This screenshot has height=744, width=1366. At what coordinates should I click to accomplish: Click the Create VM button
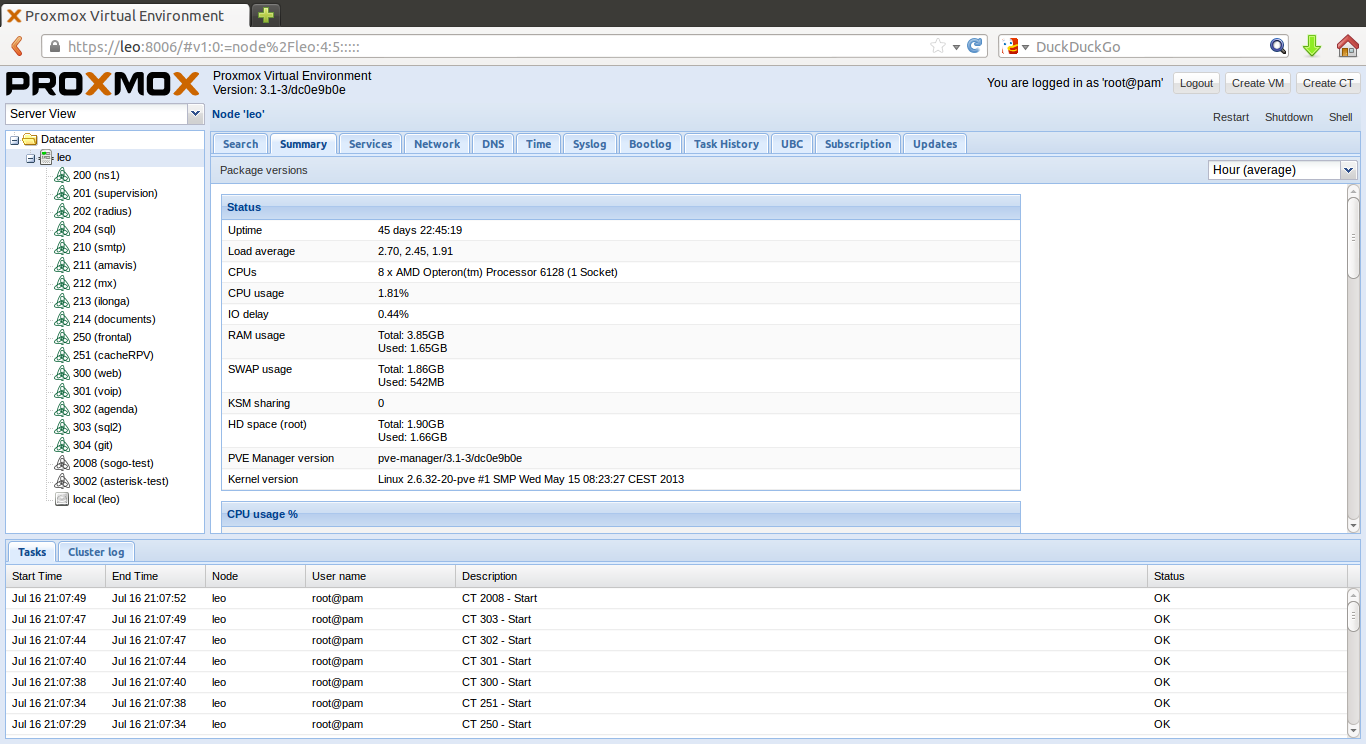coord(1257,84)
